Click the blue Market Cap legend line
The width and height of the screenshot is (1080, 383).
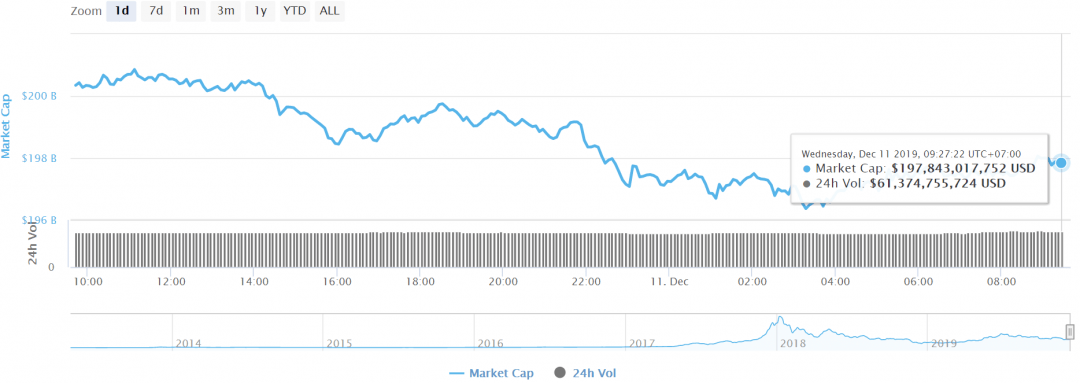[x=457, y=373]
